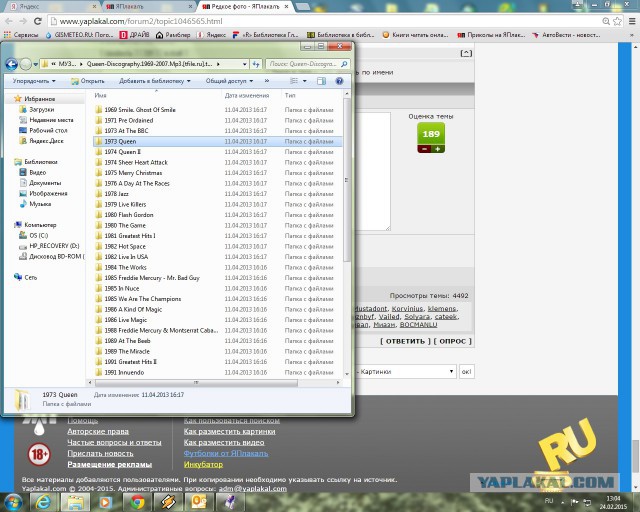Screen dimensions: 640x512
Task: Open the Outlook icon in taskbar
Action: 199,503
